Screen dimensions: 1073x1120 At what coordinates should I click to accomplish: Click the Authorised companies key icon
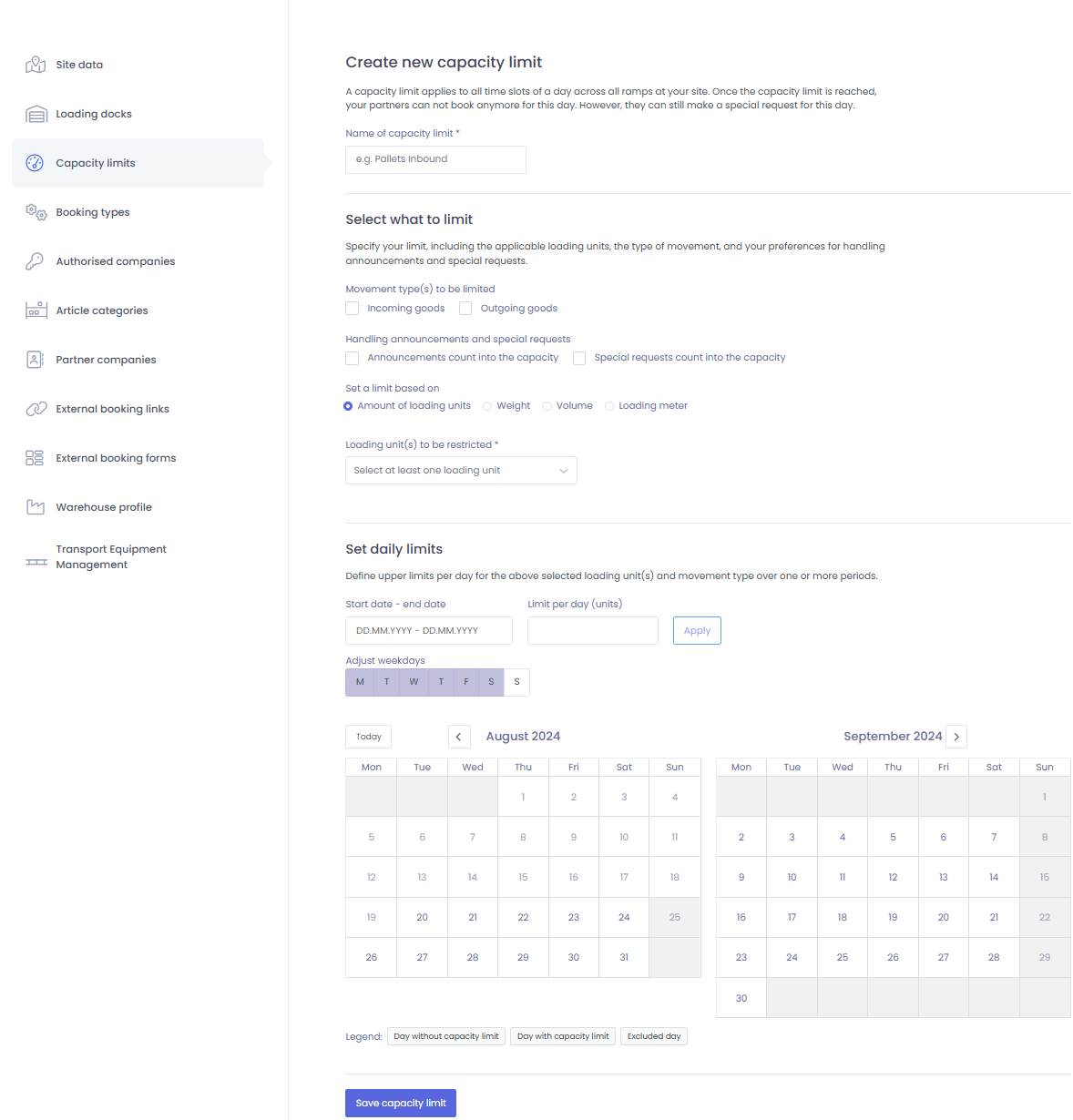pos(36,261)
